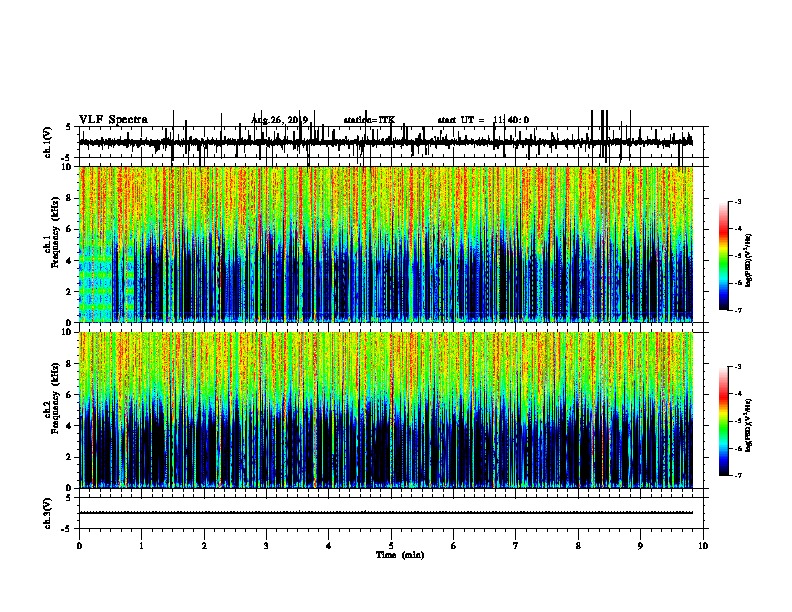This screenshot has width=792, height=612.
Task: Click the flat ch.3 voltage trace
Action: [x=386, y=513]
